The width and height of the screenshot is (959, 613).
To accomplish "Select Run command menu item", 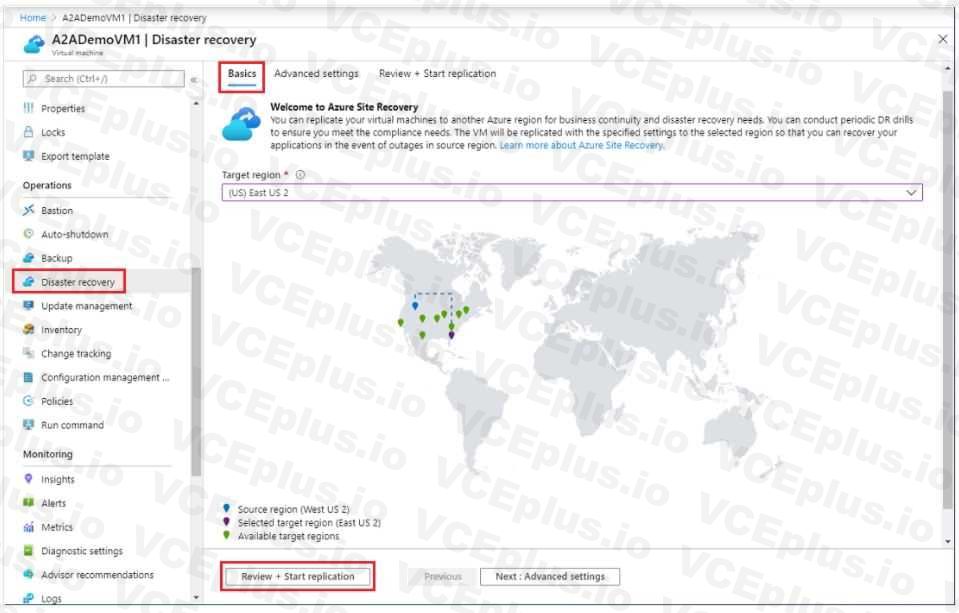I will 73,425.
